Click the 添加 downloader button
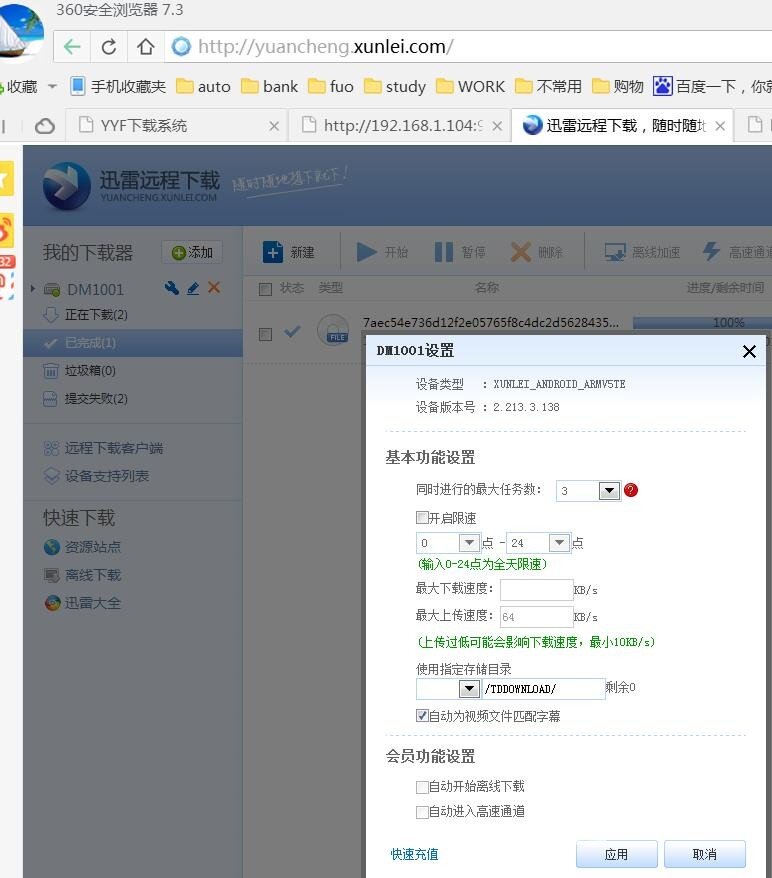Image resolution: width=772 pixels, height=878 pixels. (192, 253)
